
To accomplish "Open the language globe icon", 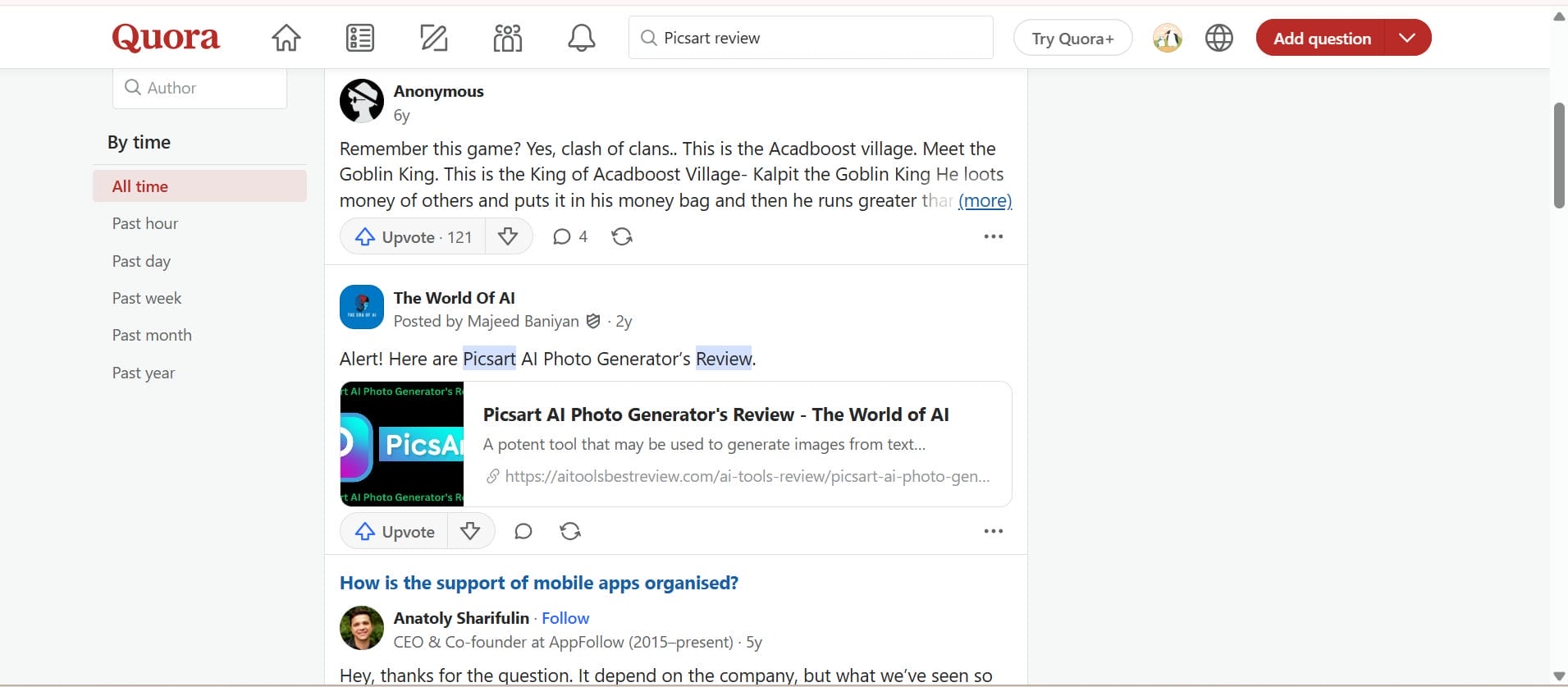I will (x=1219, y=38).
